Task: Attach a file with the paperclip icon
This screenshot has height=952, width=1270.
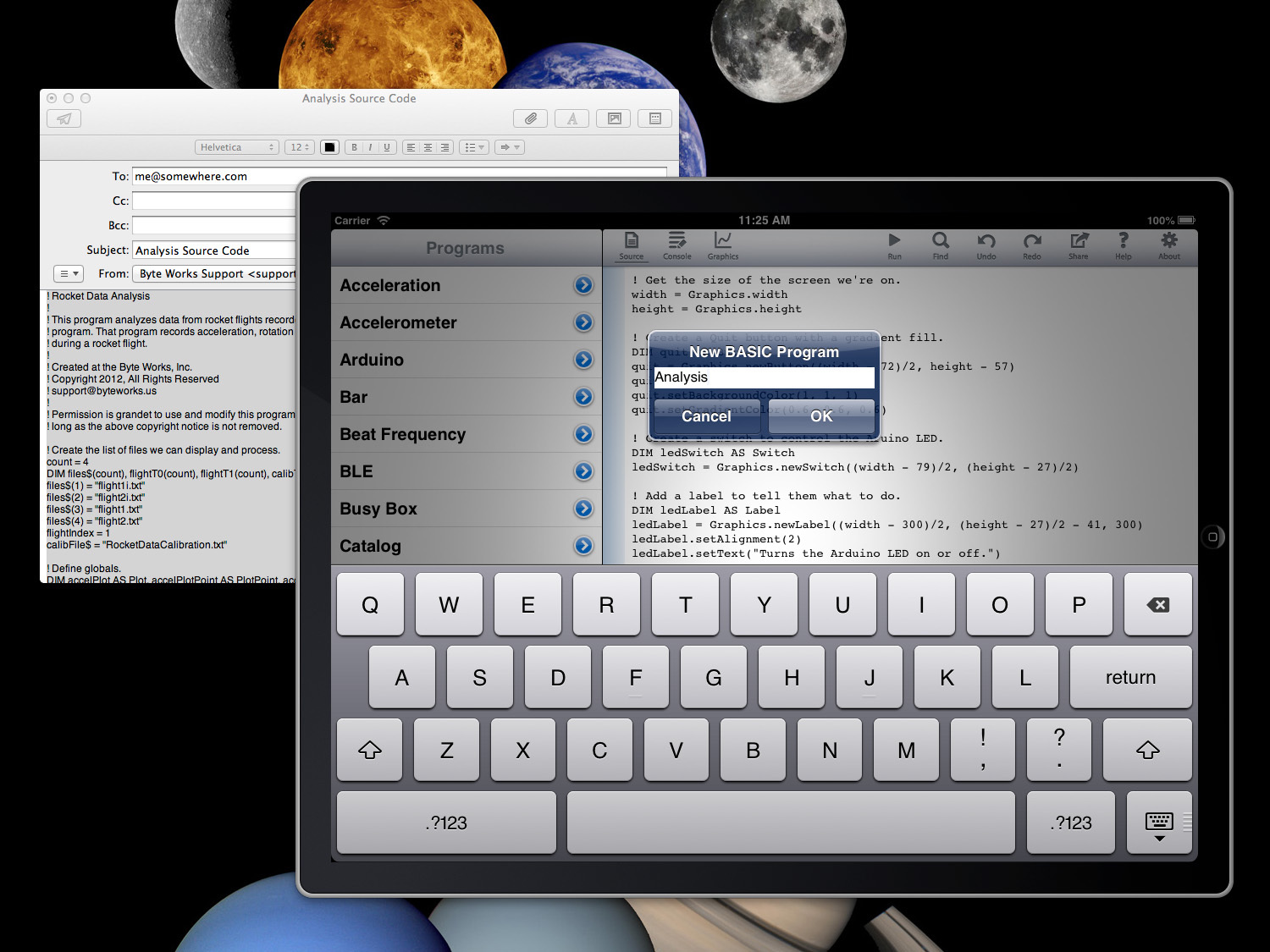Action: point(530,118)
